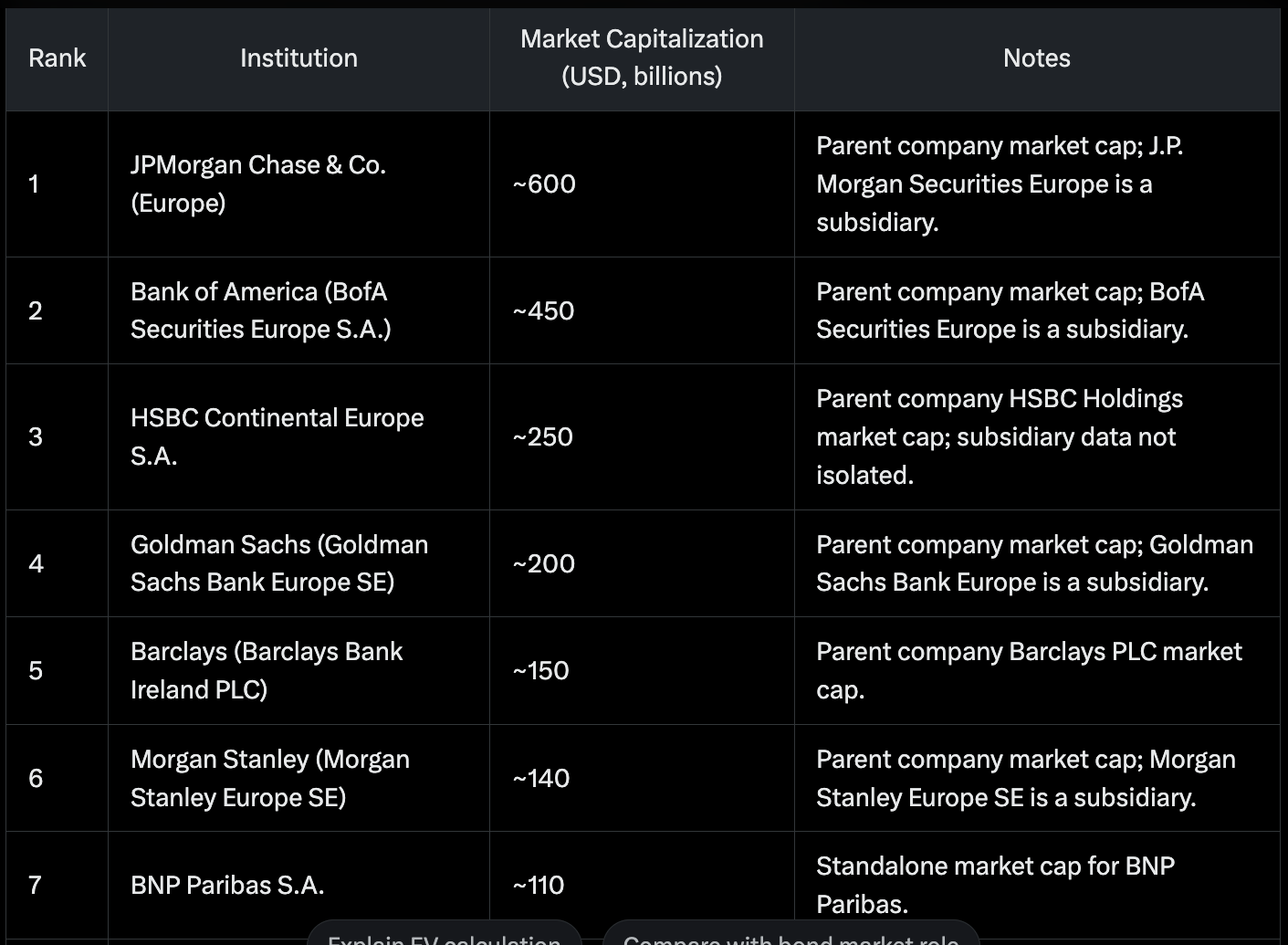
Task: Click the Notes column header
Action: [x=1037, y=58]
